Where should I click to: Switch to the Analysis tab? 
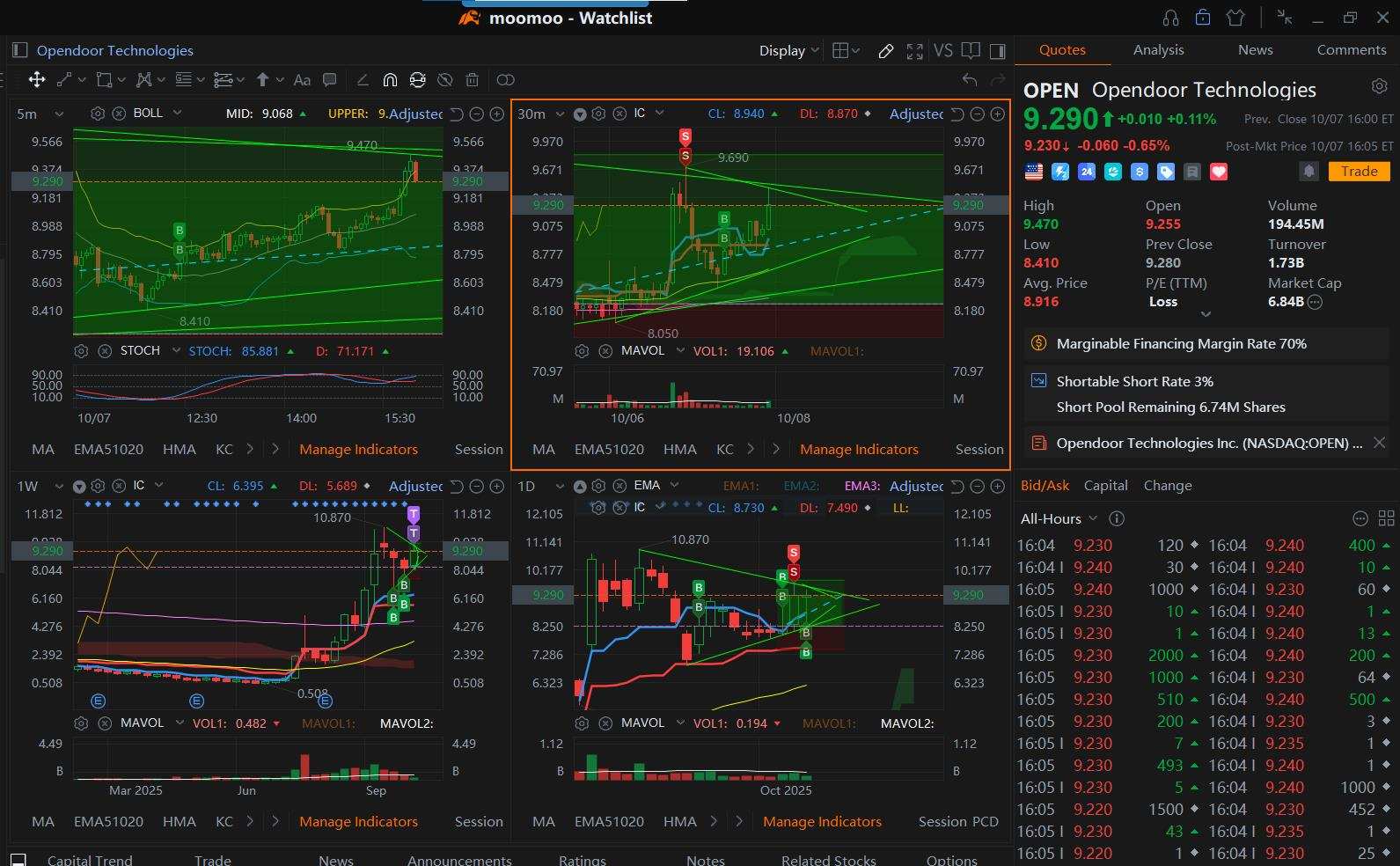(x=1158, y=50)
